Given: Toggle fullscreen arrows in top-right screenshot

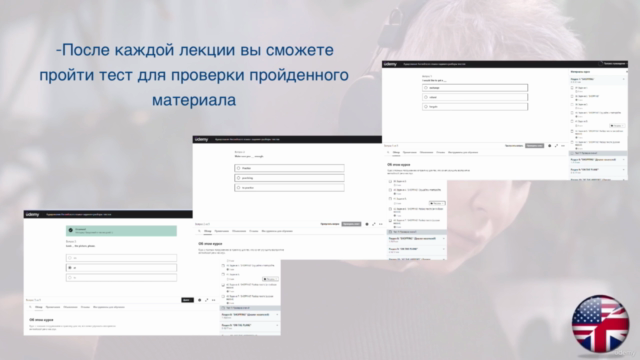Looking at the screenshot, I should coord(556,146).
